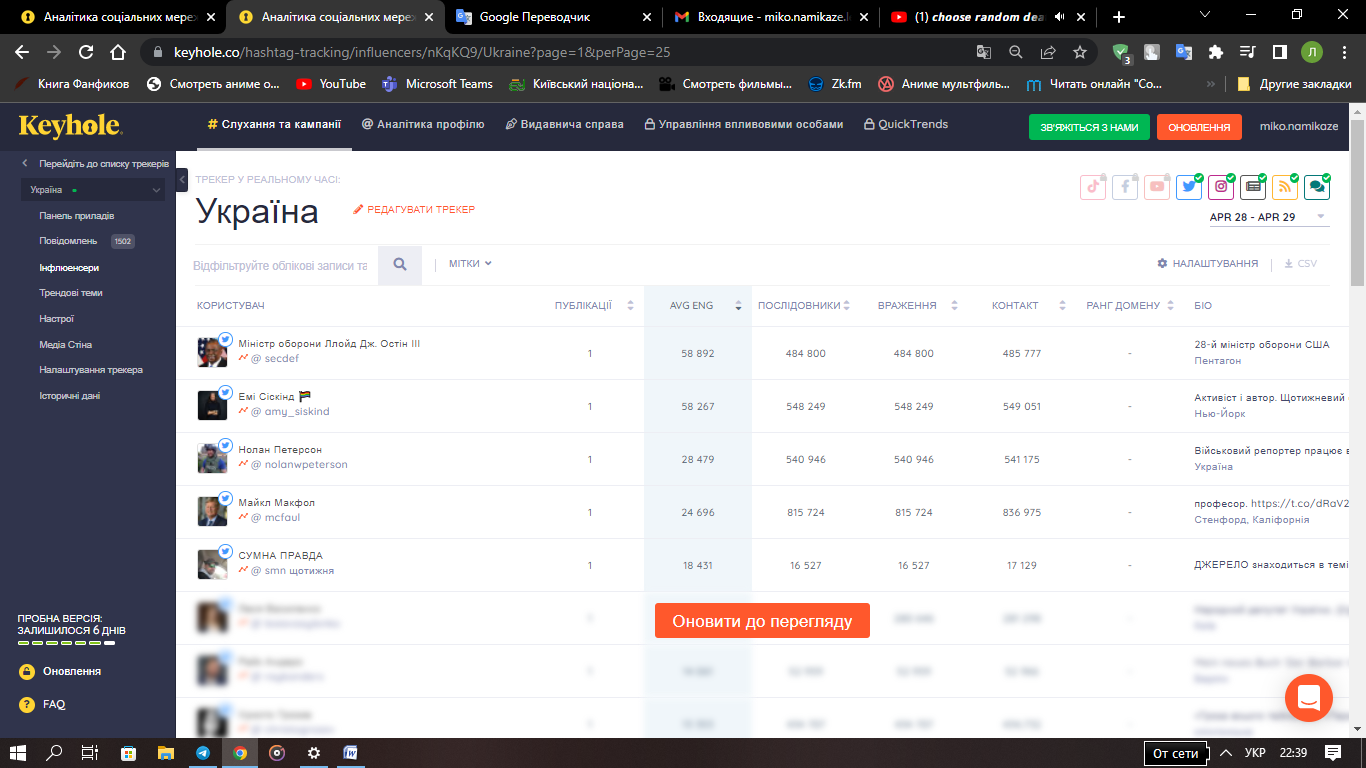Open Chrome's three-dot menu
This screenshot has height=768, width=1366.
pos(1343,52)
